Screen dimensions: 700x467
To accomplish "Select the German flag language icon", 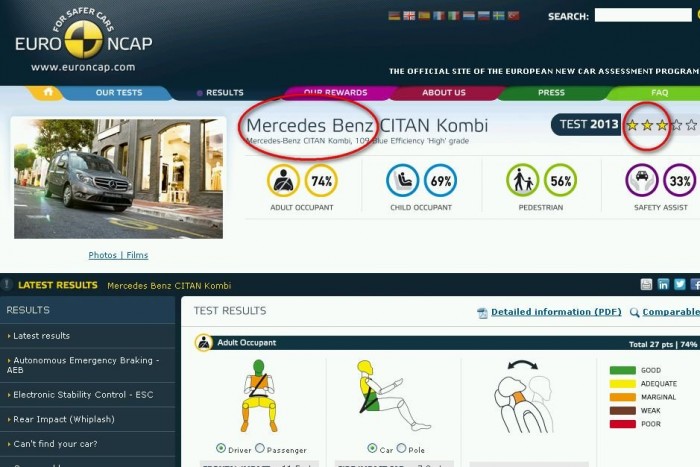I will (x=393, y=16).
